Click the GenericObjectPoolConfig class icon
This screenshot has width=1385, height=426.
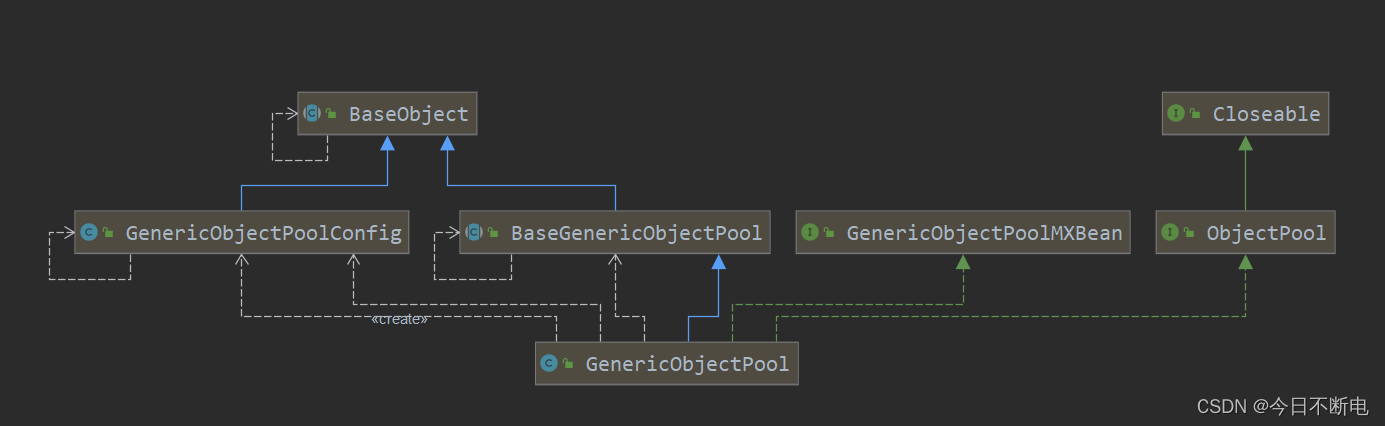point(88,233)
